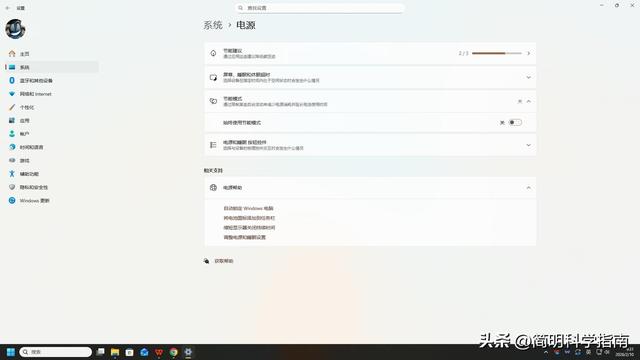Click the back arrow beside 设置
Image resolution: width=640 pixels, height=360 pixels.
[8, 8]
